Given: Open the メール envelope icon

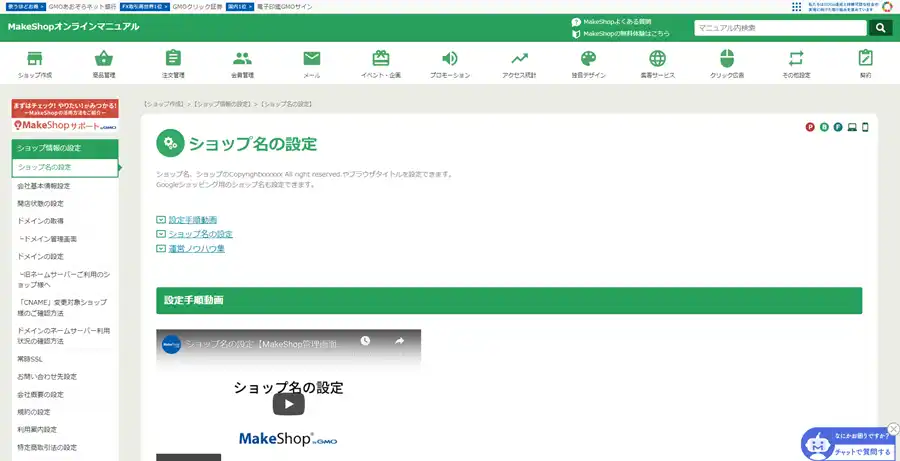Looking at the screenshot, I should pos(312,59).
